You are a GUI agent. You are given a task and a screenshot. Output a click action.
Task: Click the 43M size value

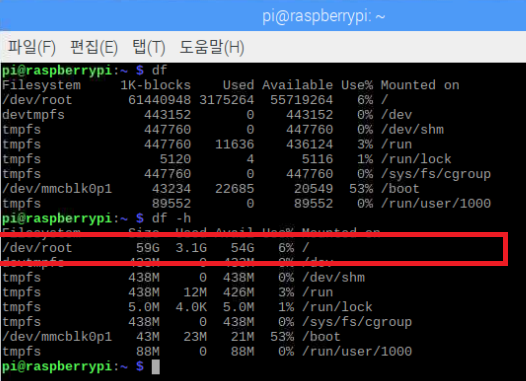[x=148, y=336]
